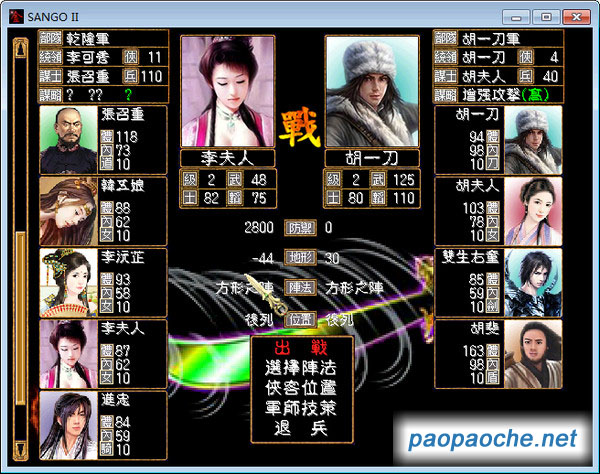Click the 韜 icon beside value 110
The height and width of the screenshot is (474, 600).
tap(378, 198)
